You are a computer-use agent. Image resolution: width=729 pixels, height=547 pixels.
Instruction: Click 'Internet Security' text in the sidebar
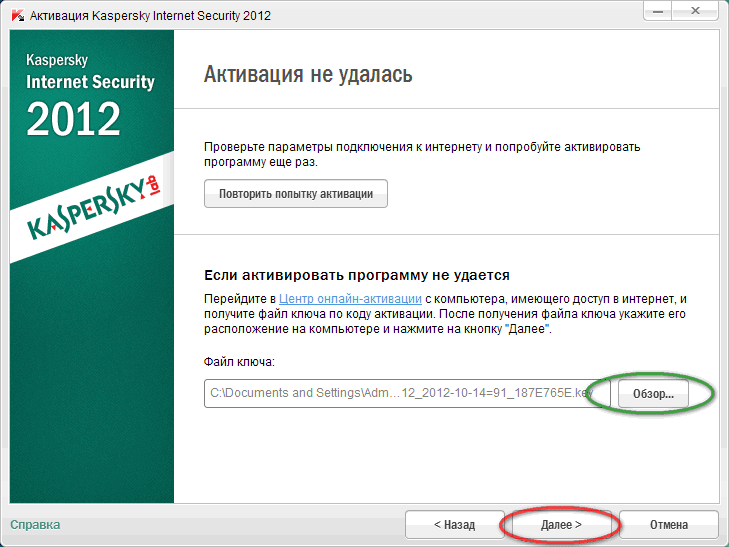coord(90,82)
